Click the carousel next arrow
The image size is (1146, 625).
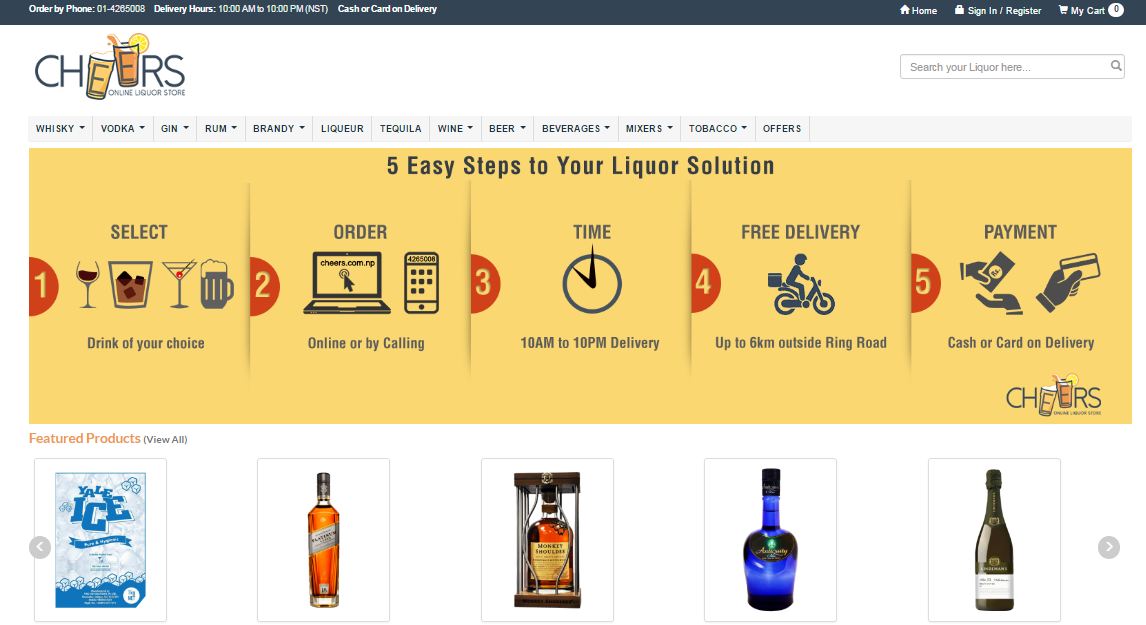point(1108,547)
